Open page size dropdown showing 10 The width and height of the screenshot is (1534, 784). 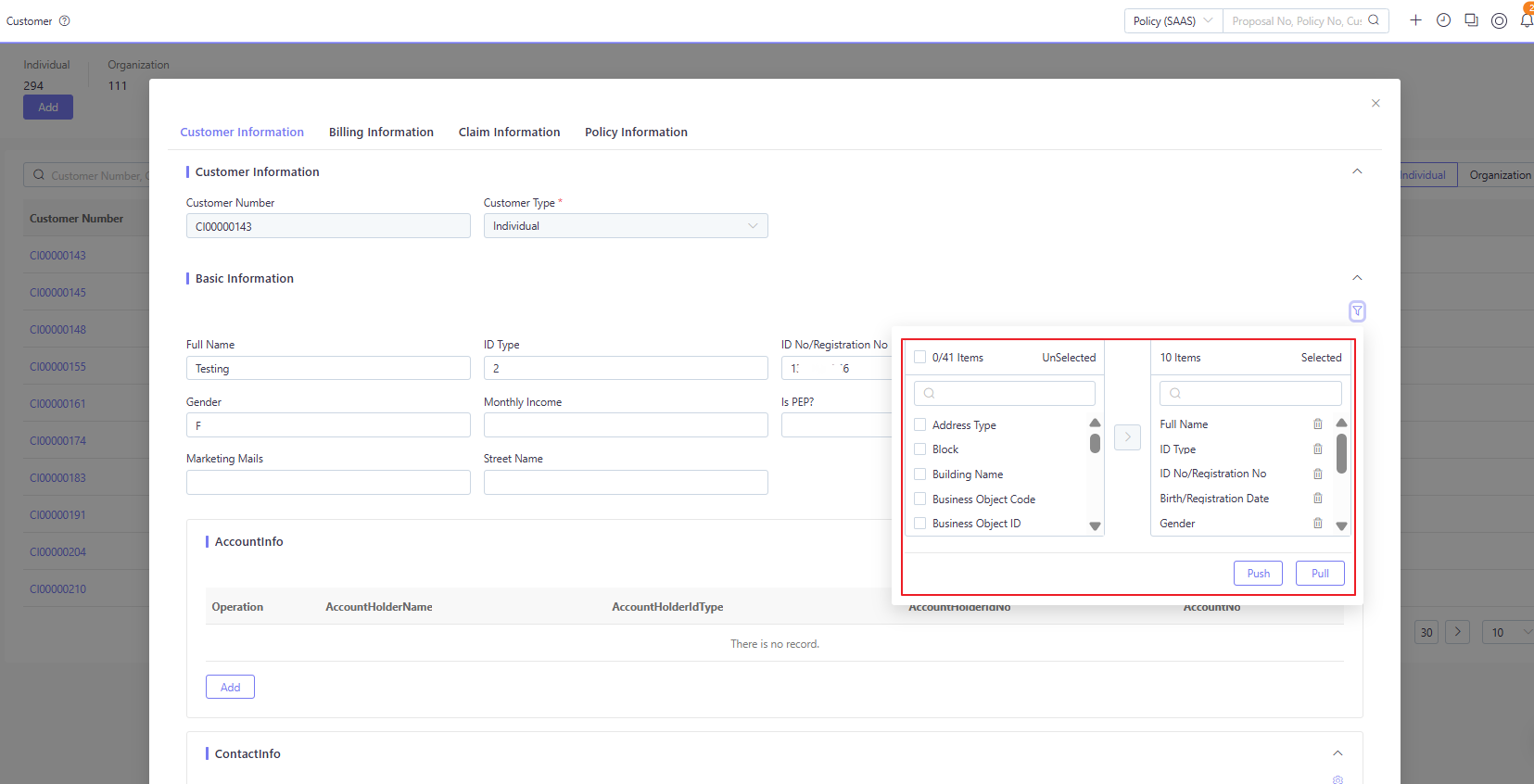click(1508, 632)
